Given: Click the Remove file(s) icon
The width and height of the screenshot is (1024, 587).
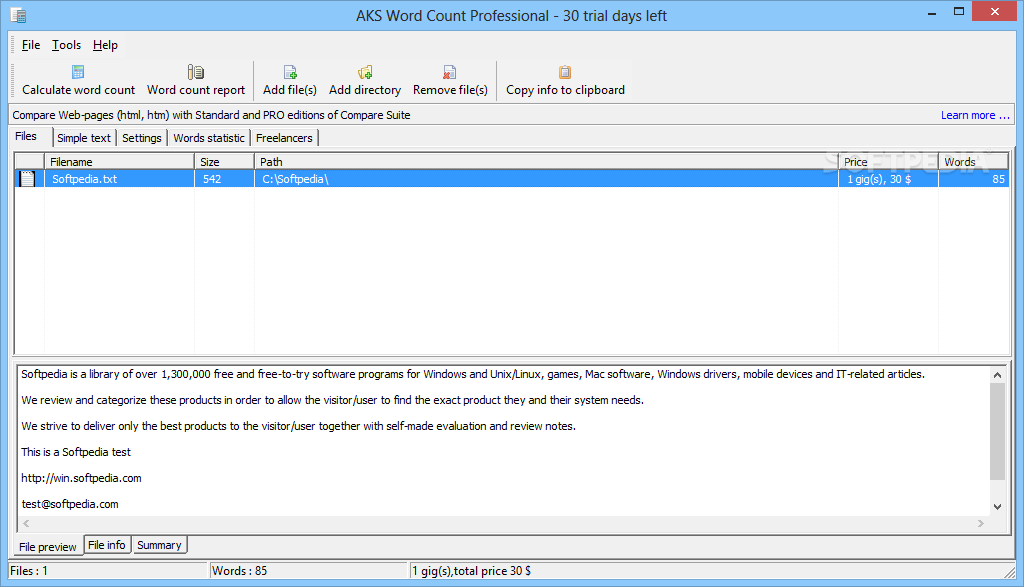Looking at the screenshot, I should [450, 72].
